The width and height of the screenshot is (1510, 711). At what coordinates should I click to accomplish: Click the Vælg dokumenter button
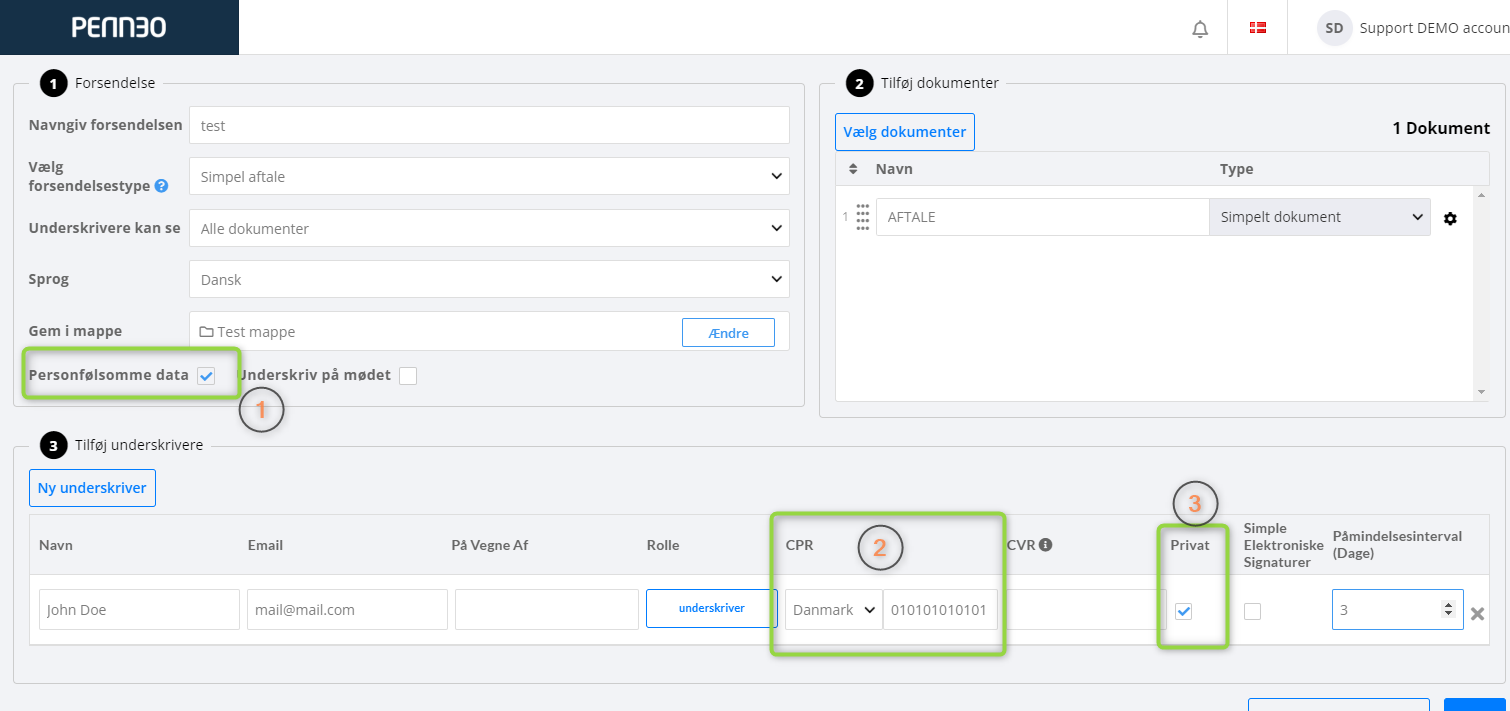click(905, 132)
